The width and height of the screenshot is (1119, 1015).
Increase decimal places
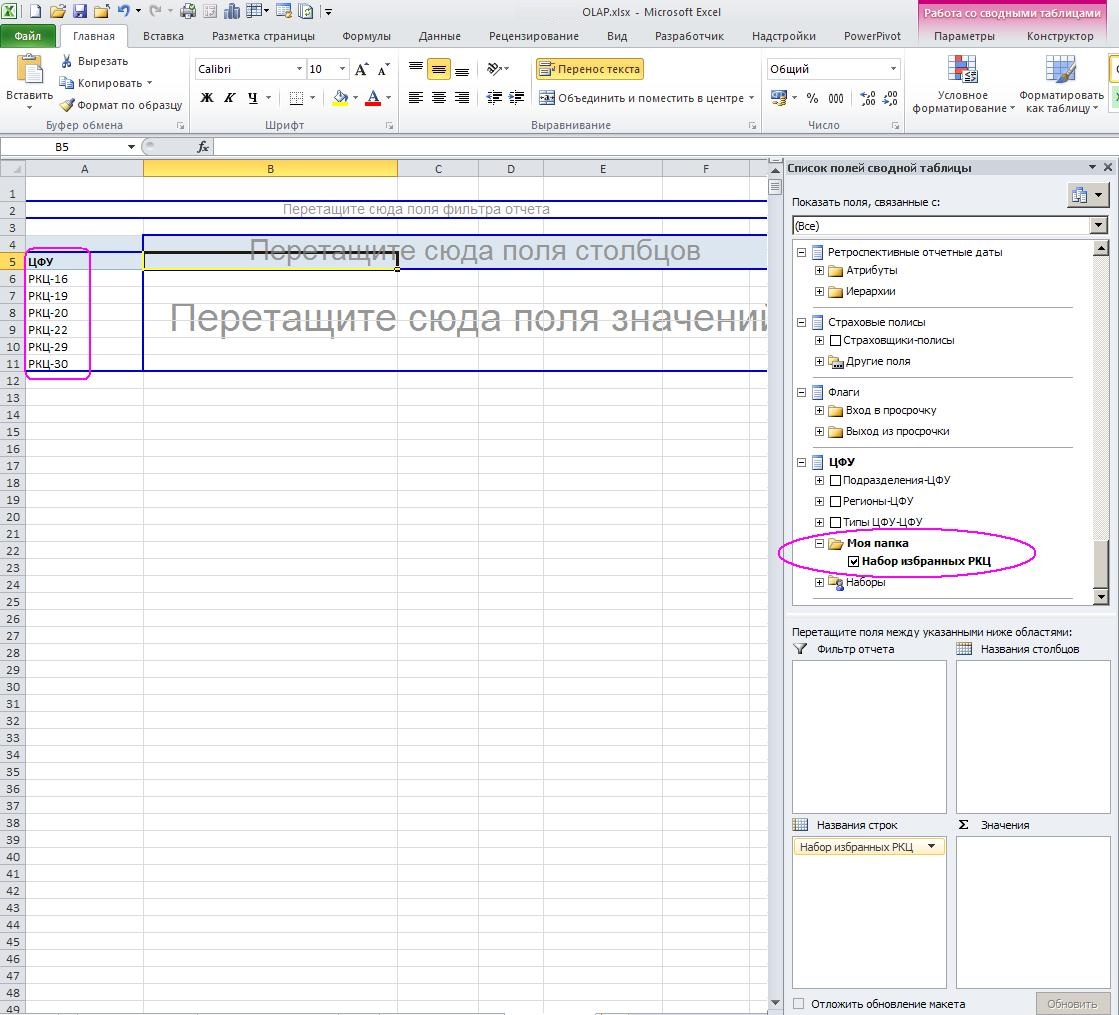coord(868,99)
